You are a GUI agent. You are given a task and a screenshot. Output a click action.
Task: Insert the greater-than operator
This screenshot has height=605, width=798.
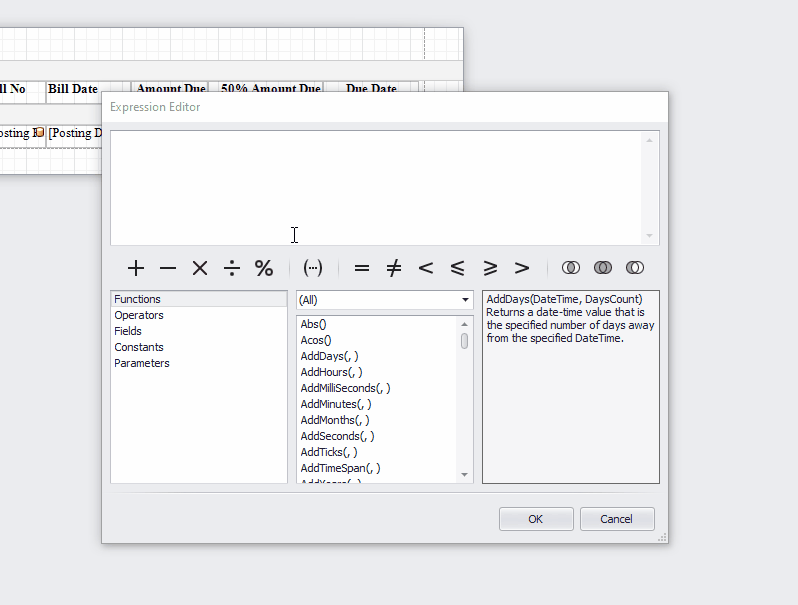[x=522, y=268]
